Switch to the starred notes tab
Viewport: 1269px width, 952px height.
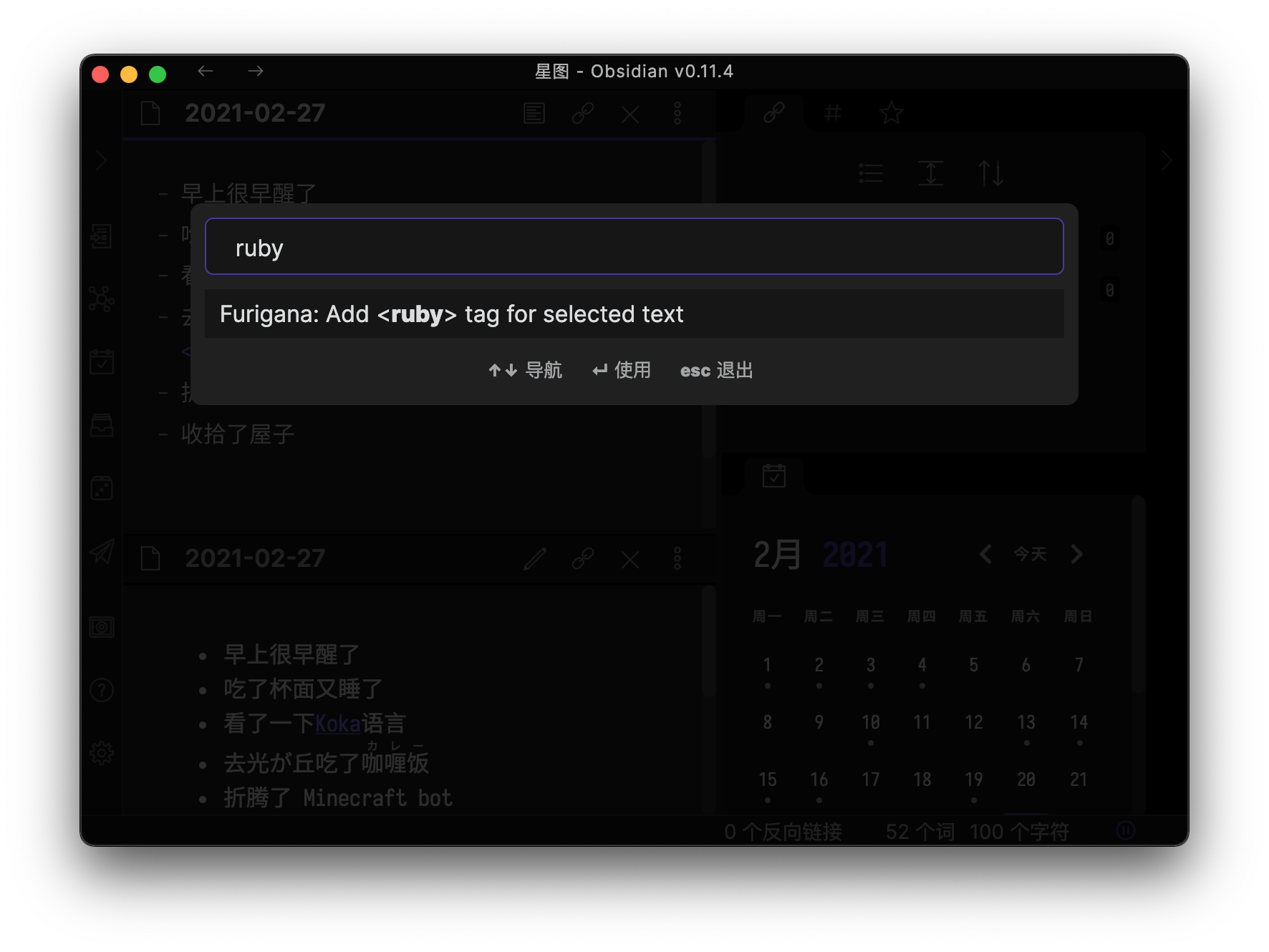pos(891,112)
